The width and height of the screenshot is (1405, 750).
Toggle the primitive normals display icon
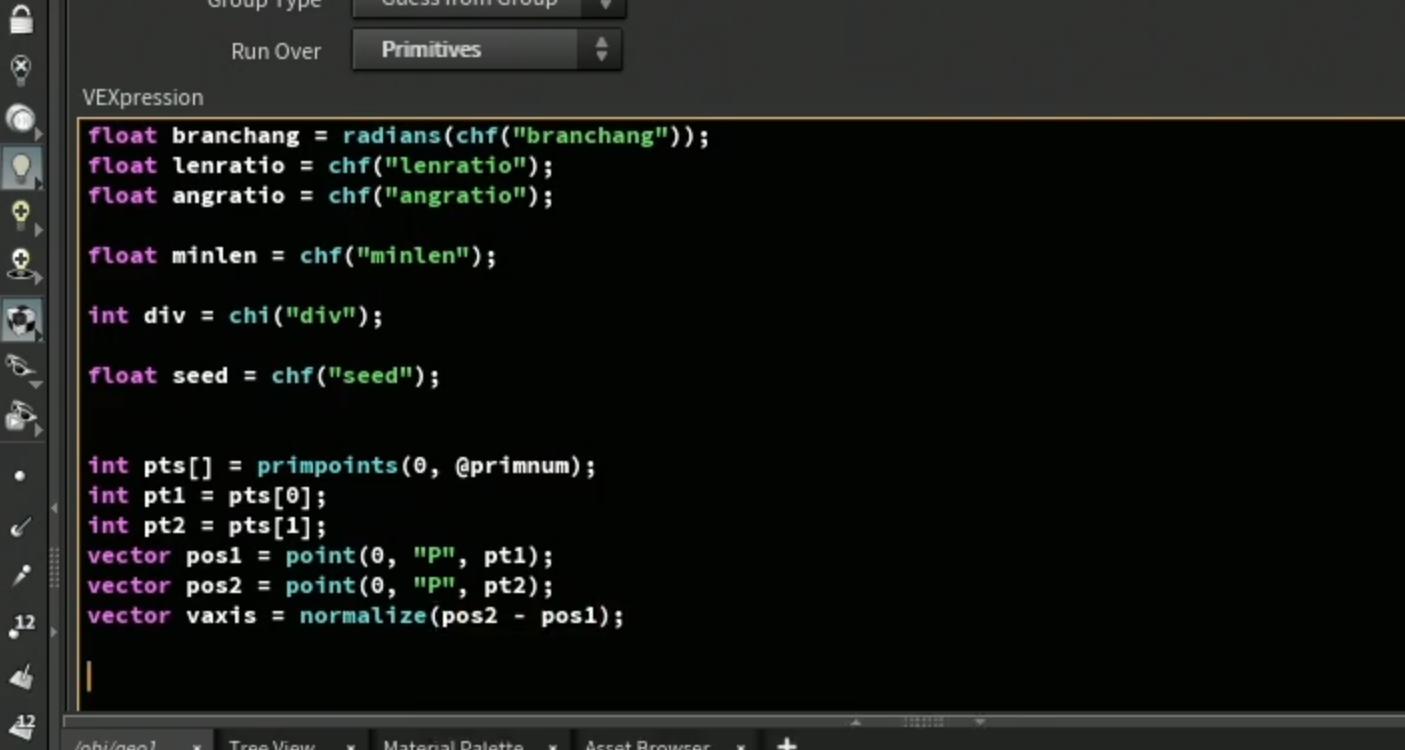[21, 676]
